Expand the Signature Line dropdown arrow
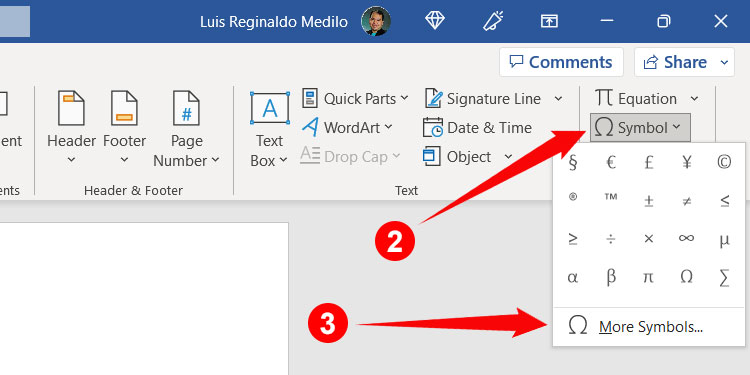Image resolution: width=750 pixels, height=375 pixels. pos(558,99)
